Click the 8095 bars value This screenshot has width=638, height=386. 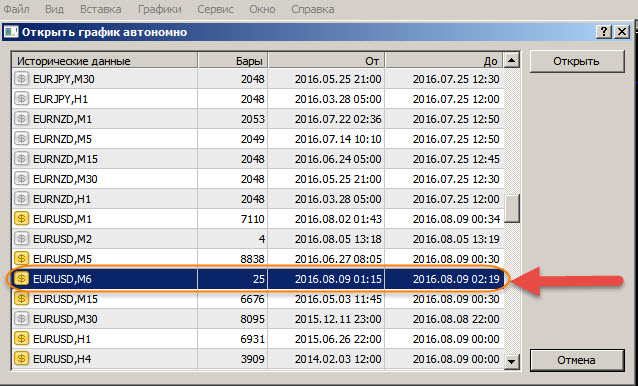[x=252, y=319]
